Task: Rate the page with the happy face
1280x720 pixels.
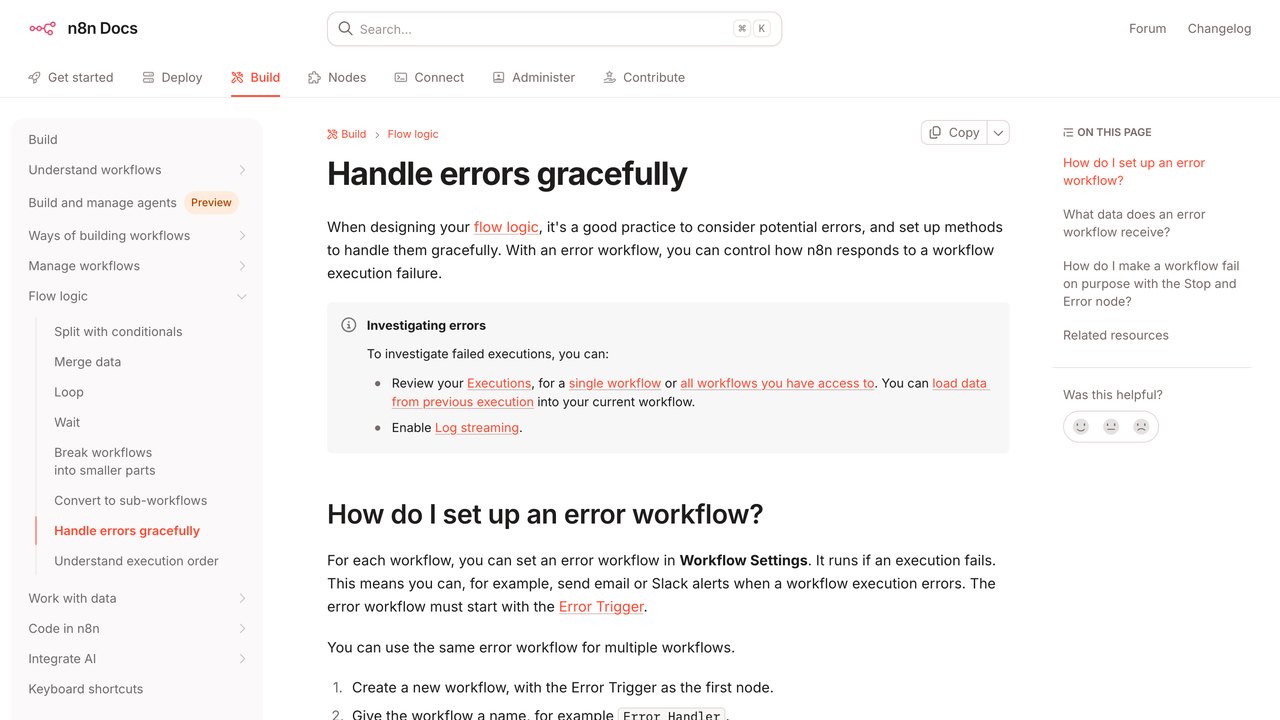Action: click(x=1081, y=427)
